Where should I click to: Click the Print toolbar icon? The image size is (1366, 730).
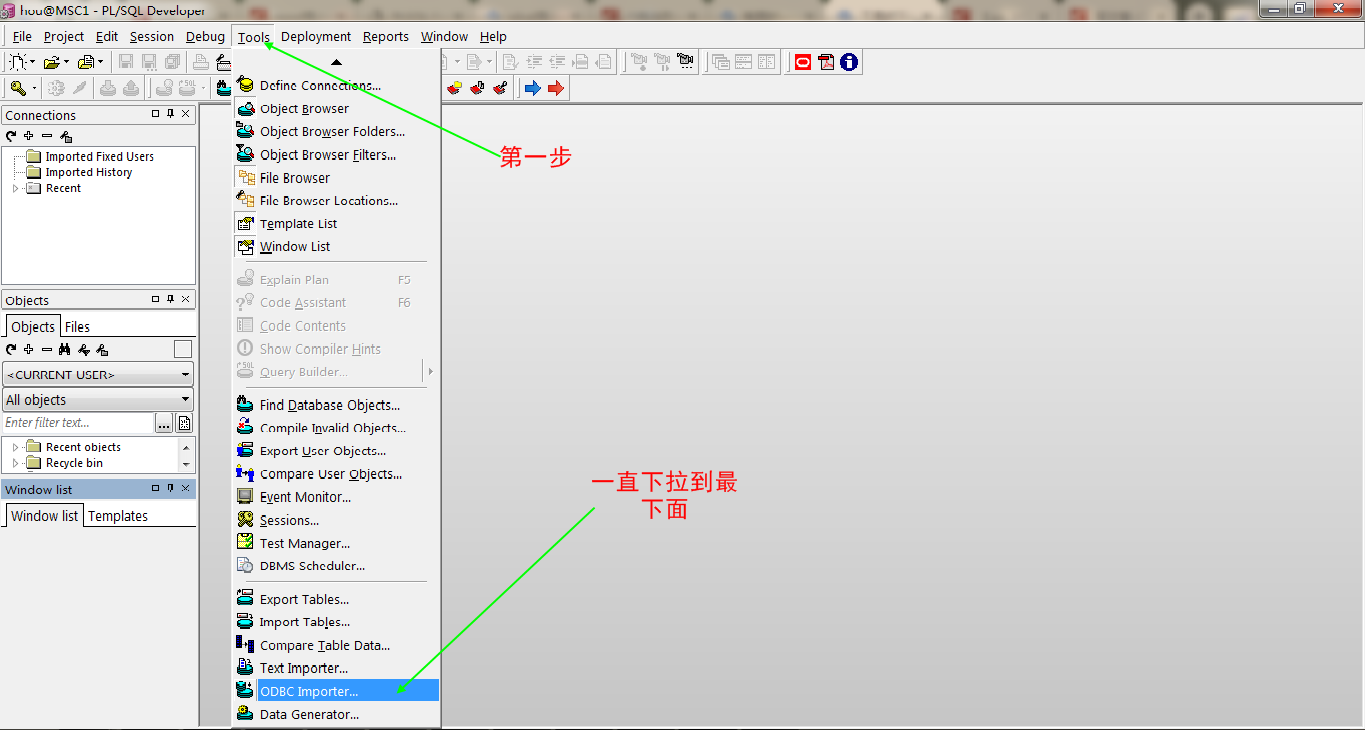click(x=200, y=61)
